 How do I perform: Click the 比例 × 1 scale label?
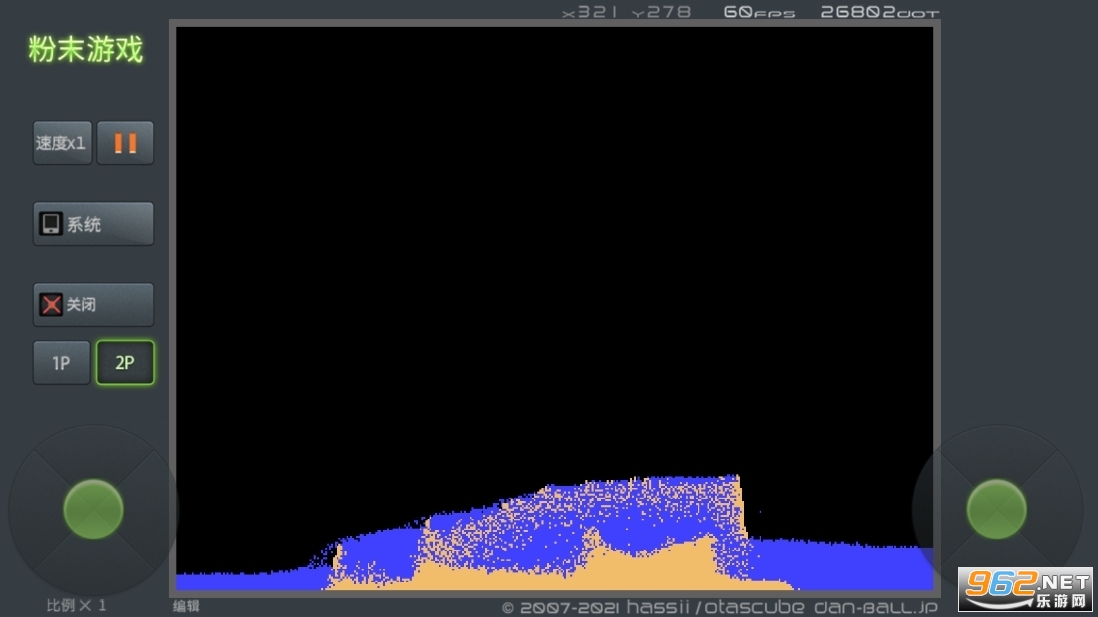pyautogui.click(x=76, y=605)
